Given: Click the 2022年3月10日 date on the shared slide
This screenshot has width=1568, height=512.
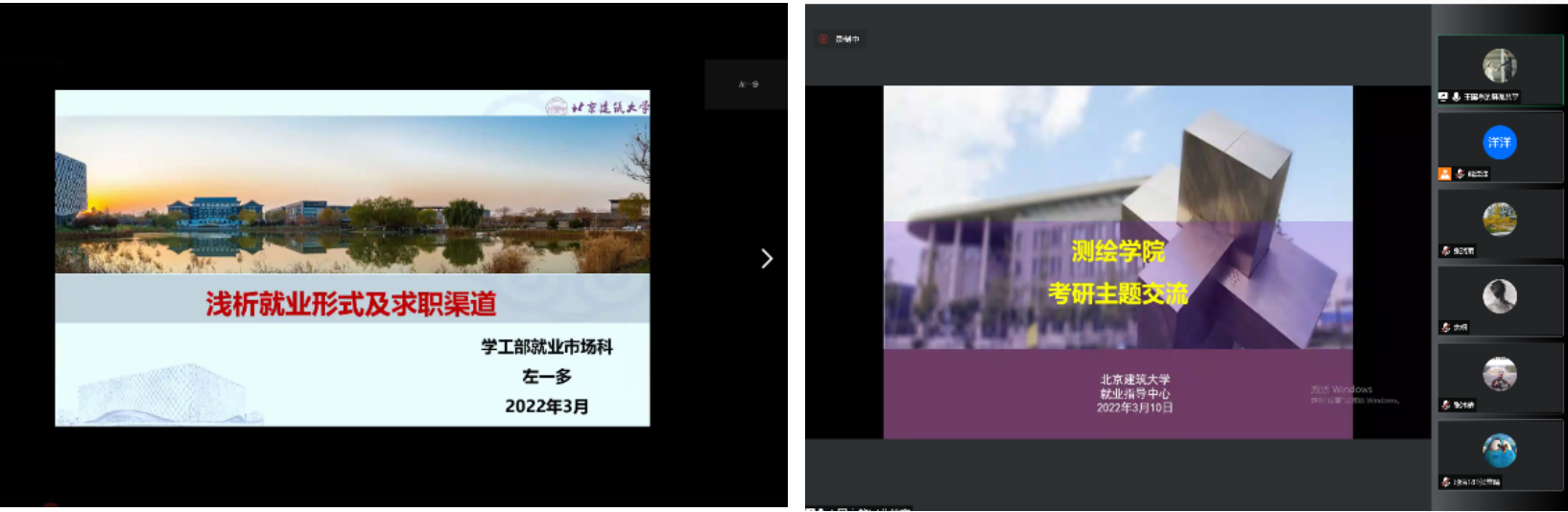Looking at the screenshot, I should (x=1134, y=407).
